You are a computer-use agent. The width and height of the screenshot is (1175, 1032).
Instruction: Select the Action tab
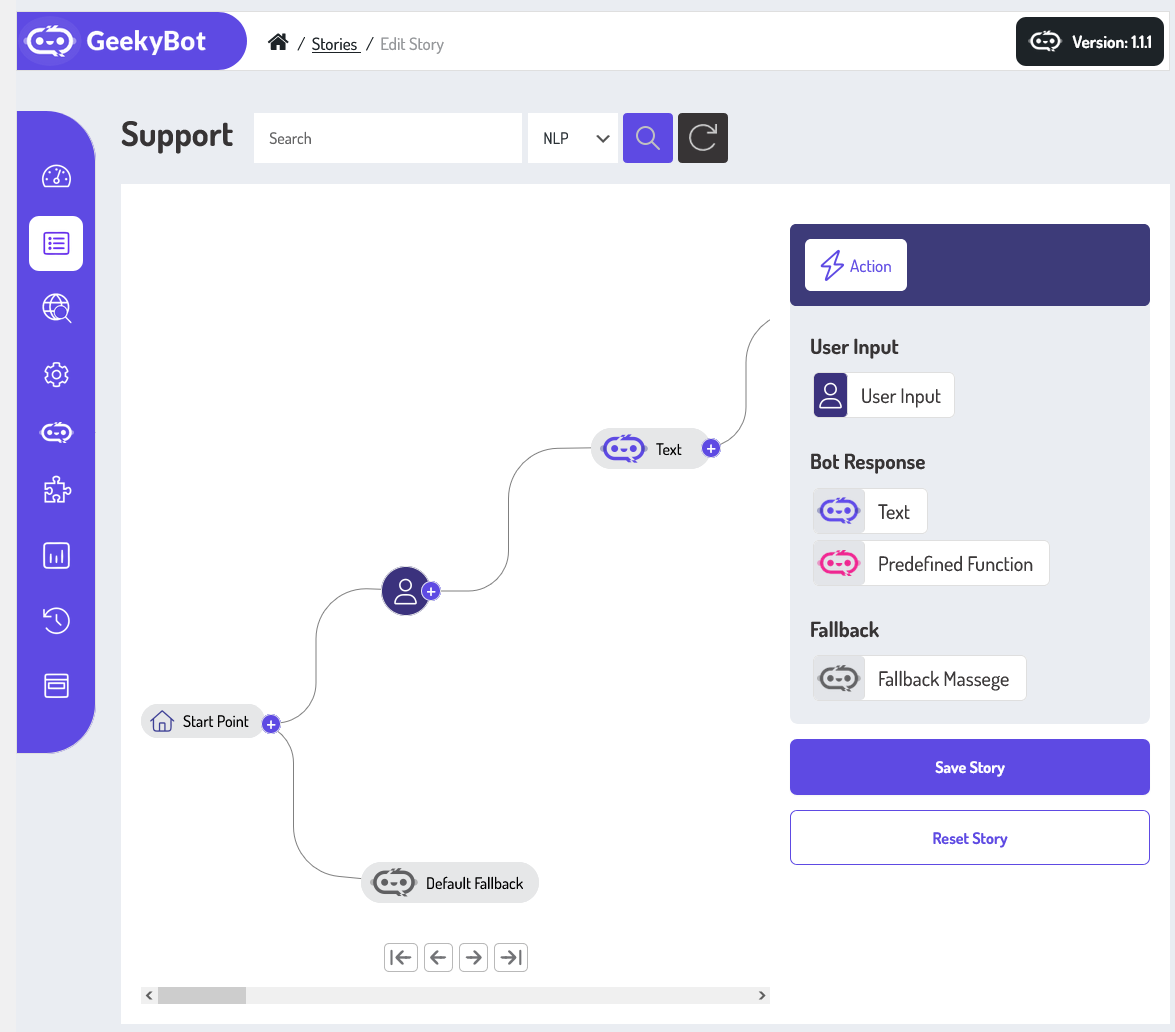click(856, 265)
